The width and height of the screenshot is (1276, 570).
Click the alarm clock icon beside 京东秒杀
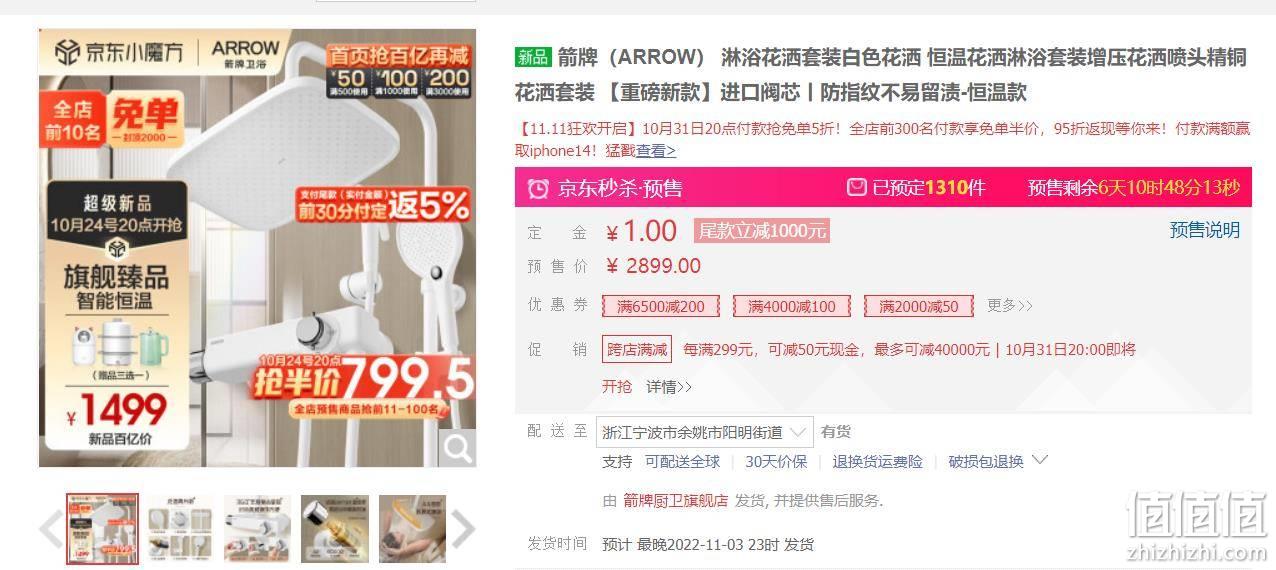[x=538, y=188]
